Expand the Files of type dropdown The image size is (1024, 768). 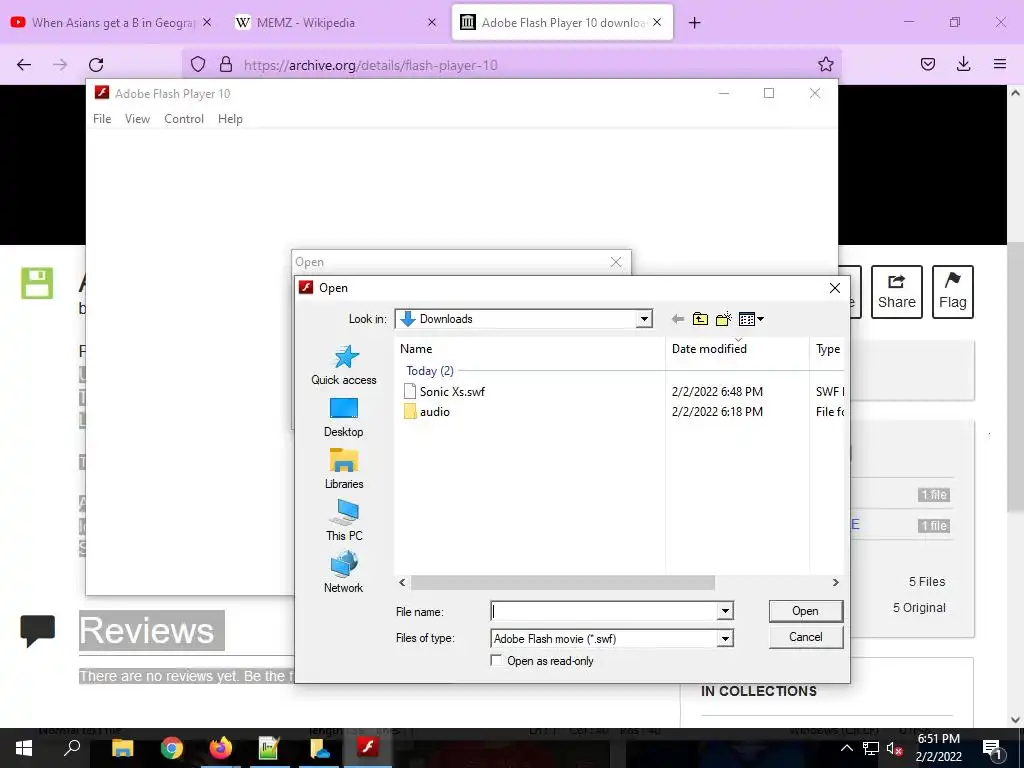pos(725,639)
